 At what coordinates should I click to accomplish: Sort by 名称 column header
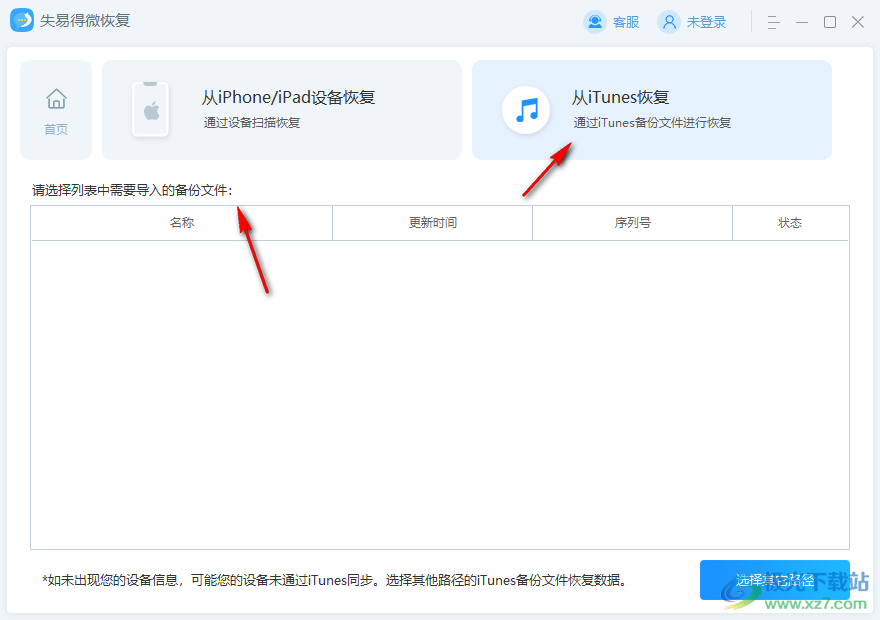click(x=182, y=223)
